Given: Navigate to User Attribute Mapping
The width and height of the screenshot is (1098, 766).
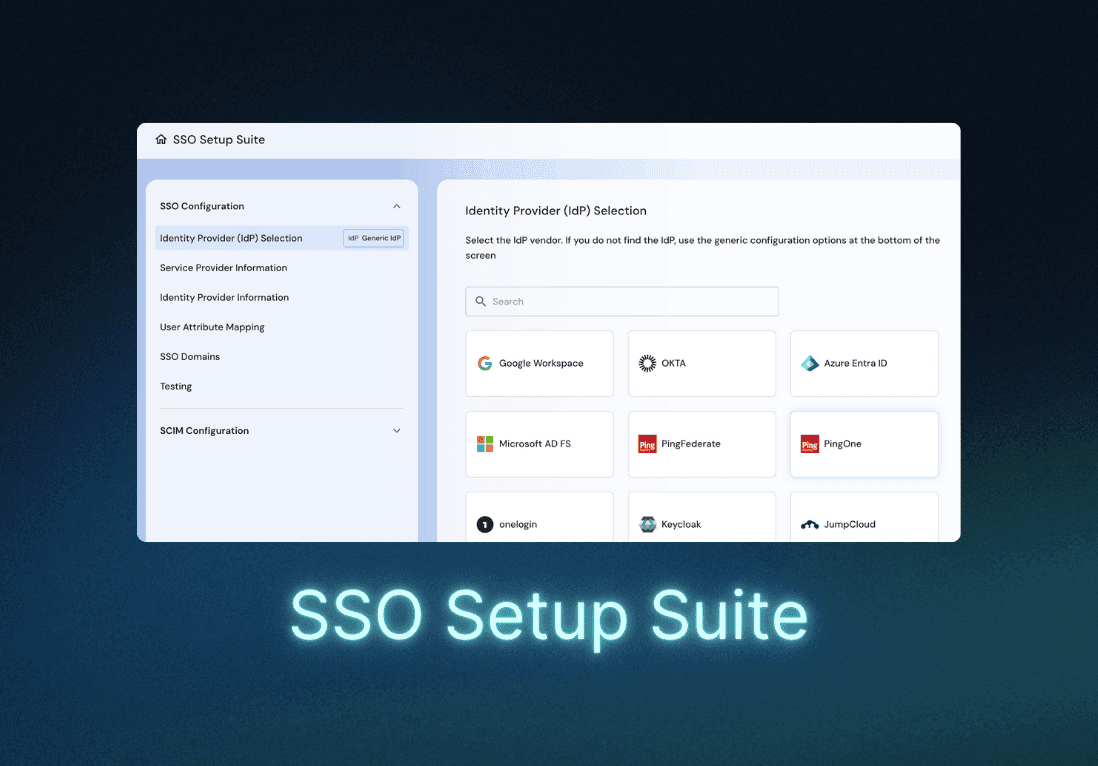Looking at the screenshot, I should pyautogui.click(x=213, y=327).
